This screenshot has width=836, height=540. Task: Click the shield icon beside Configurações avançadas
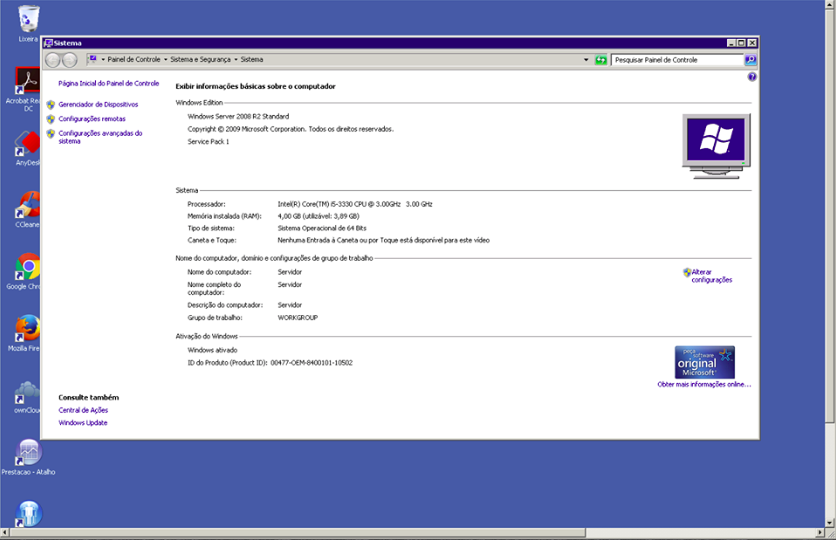pos(51,134)
